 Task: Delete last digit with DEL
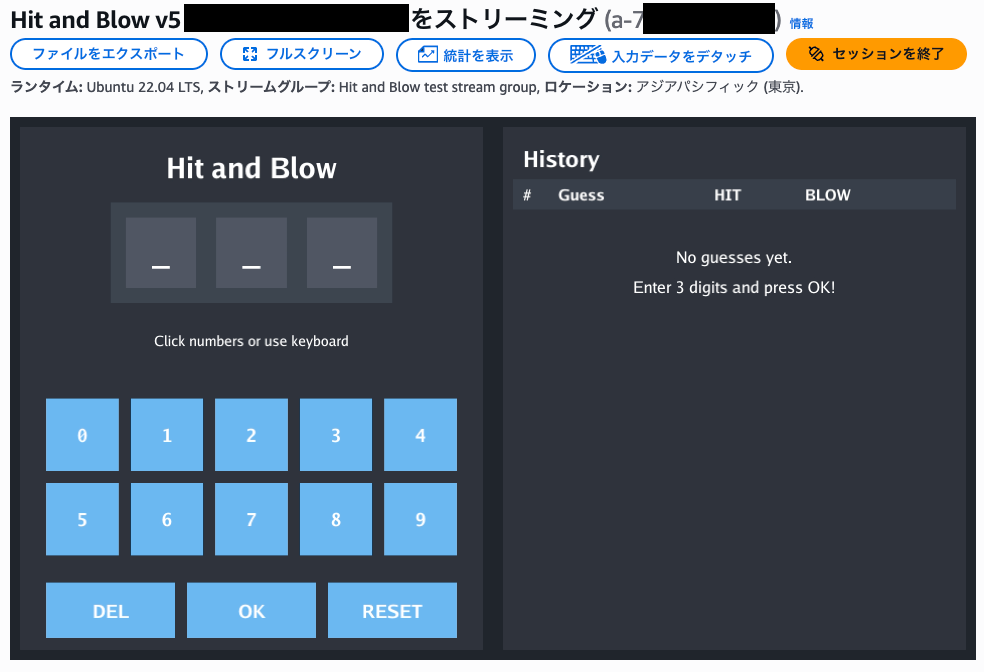point(110,610)
